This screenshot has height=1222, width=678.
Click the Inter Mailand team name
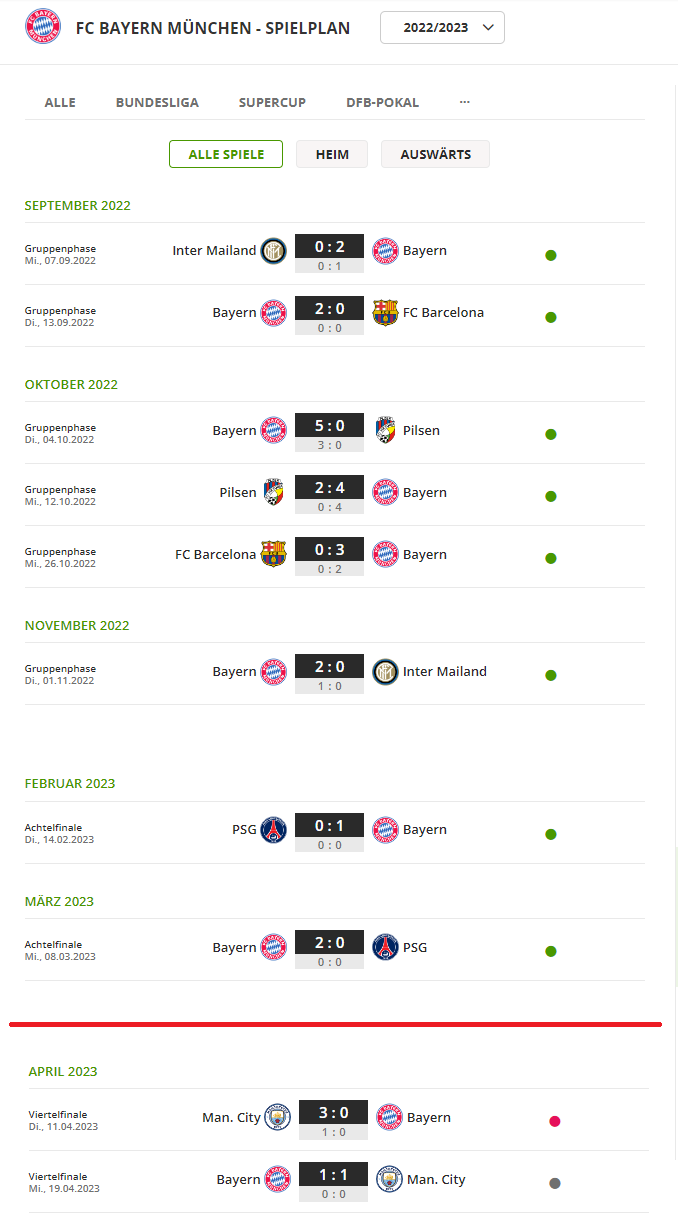coord(215,250)
